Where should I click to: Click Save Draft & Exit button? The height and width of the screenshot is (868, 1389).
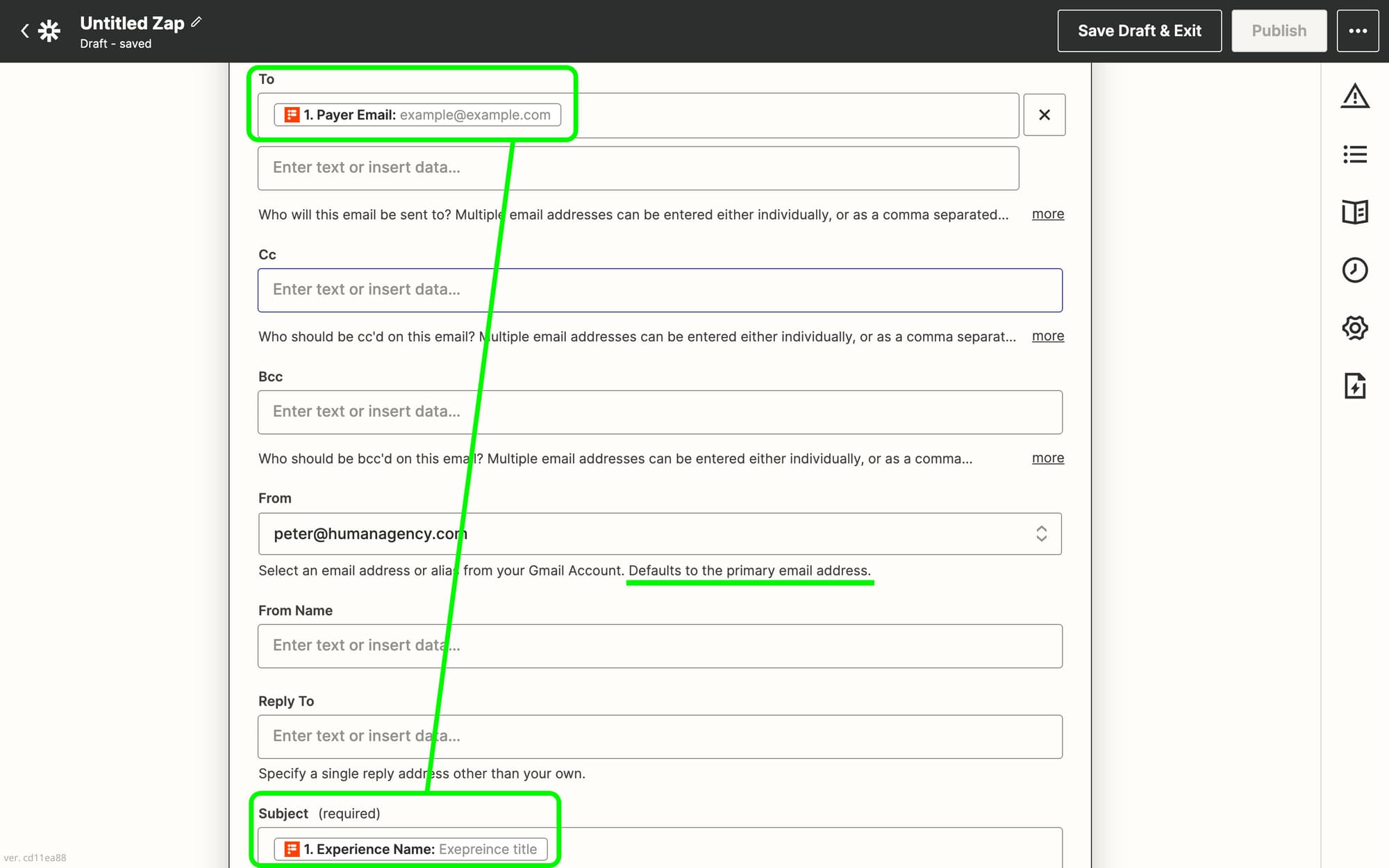1139,31
